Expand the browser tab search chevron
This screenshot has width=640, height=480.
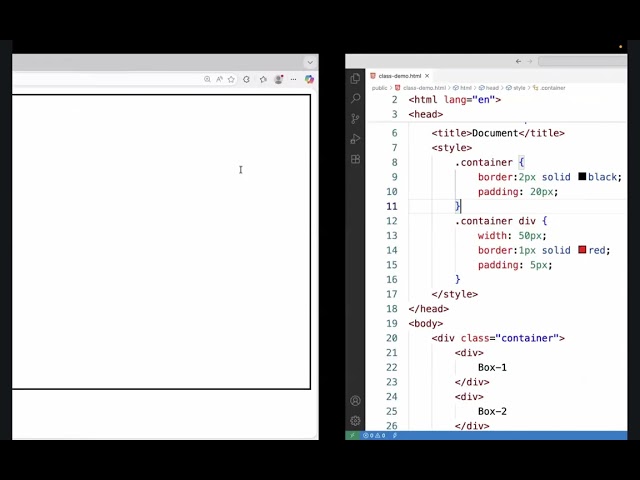[309, 62]
